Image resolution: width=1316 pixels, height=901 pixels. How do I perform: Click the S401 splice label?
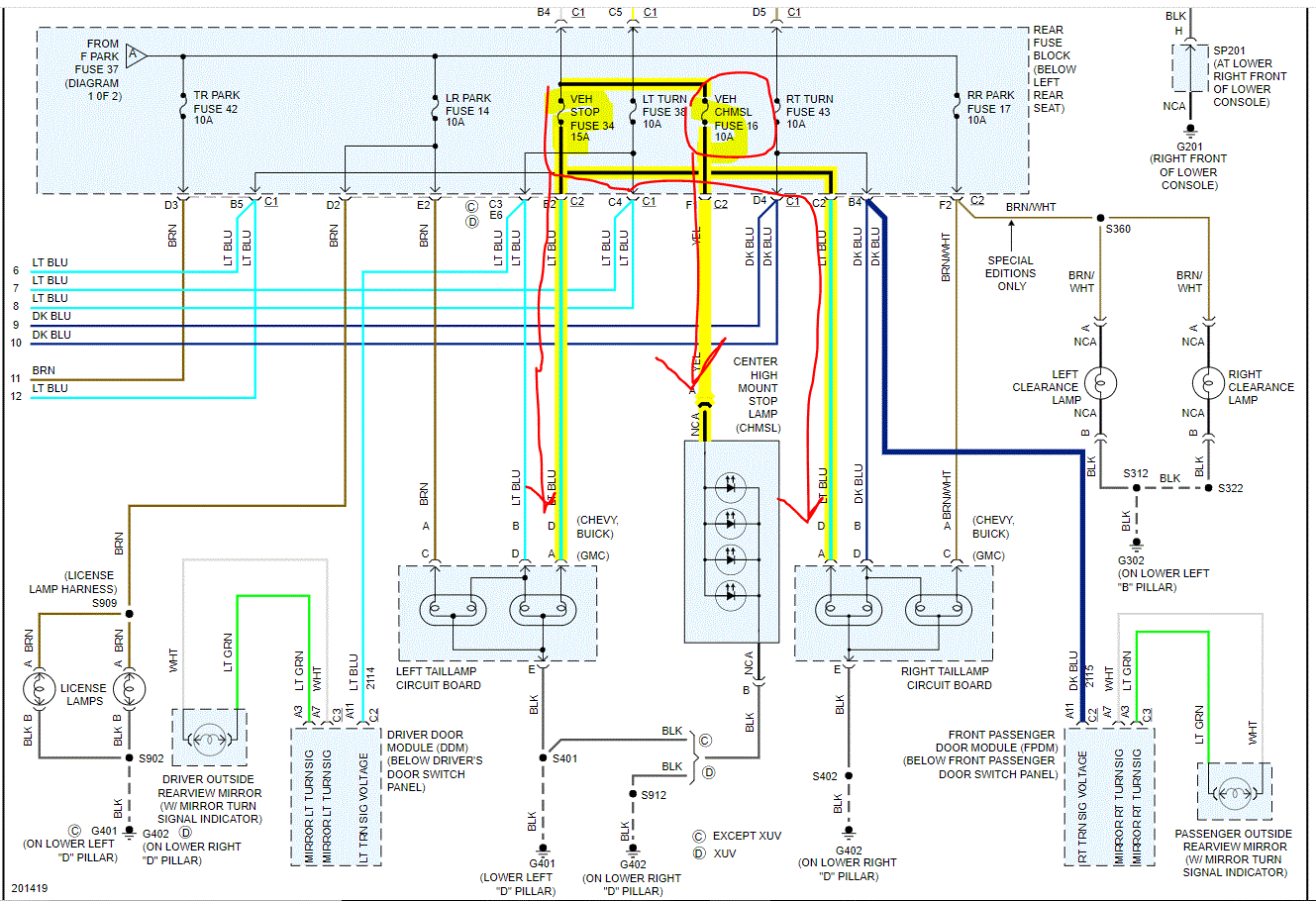[565, 758]
